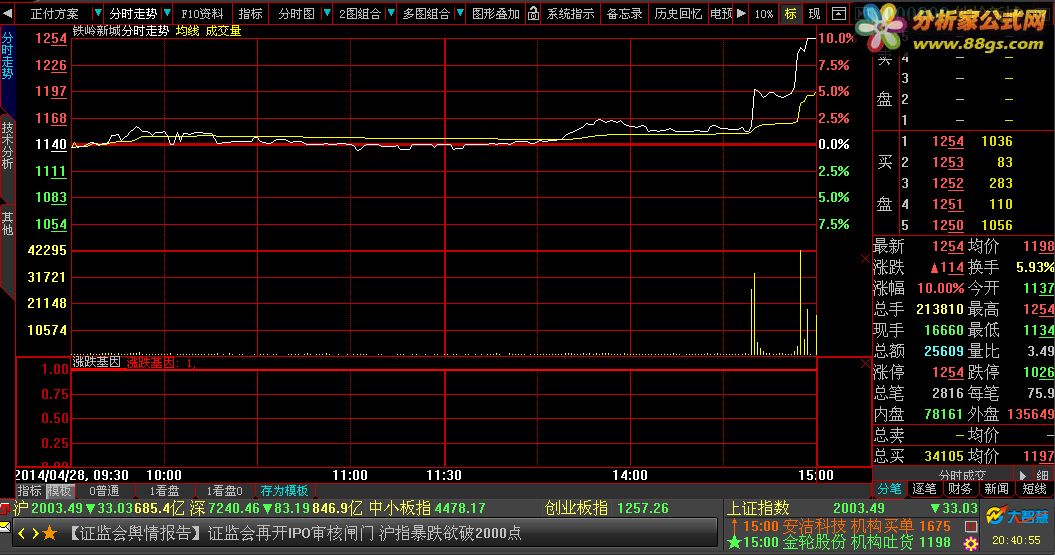Click the 大智慧 logo

1017,516
